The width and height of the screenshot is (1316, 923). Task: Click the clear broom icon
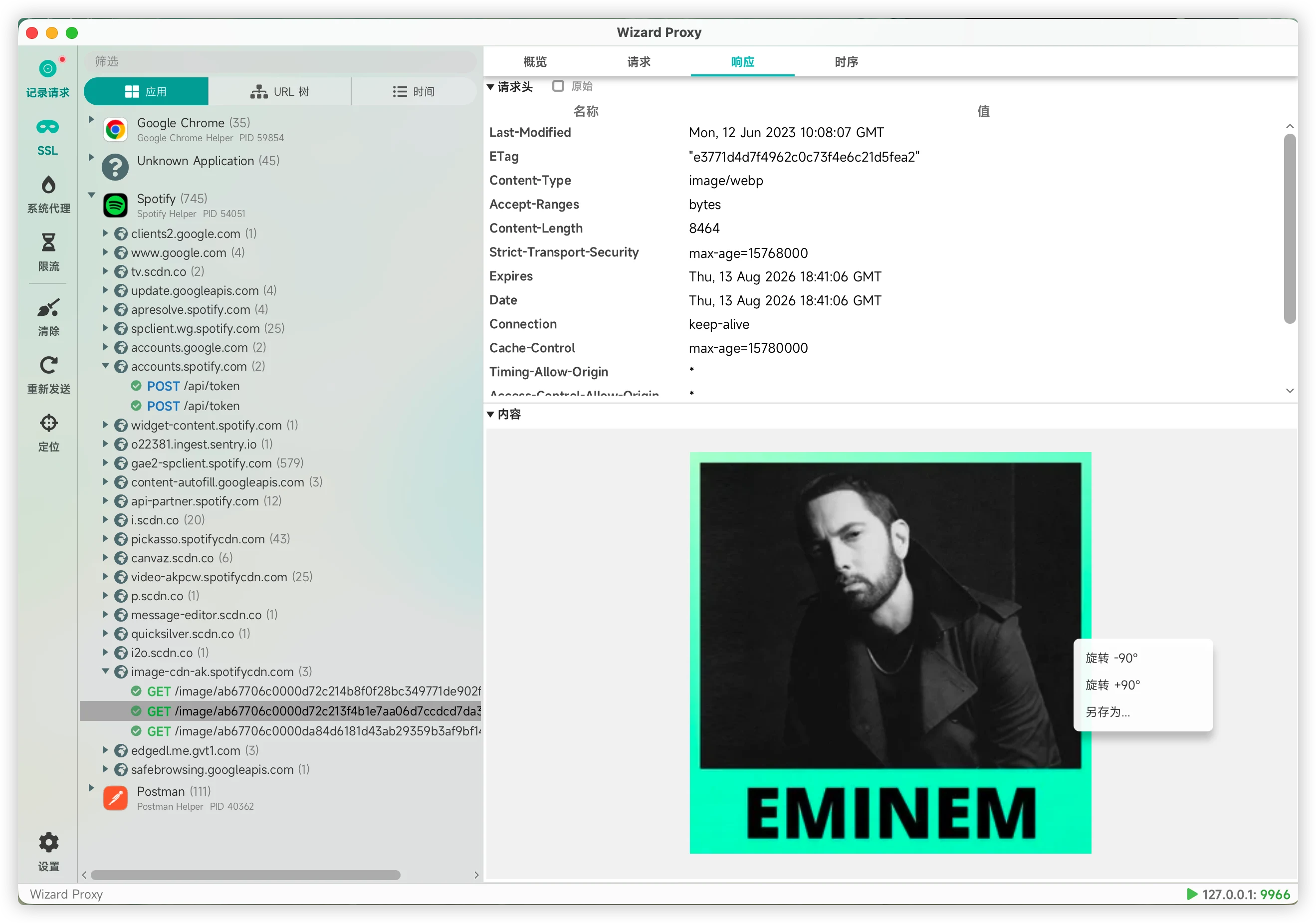pyautogui.click(x=48, y=307)
